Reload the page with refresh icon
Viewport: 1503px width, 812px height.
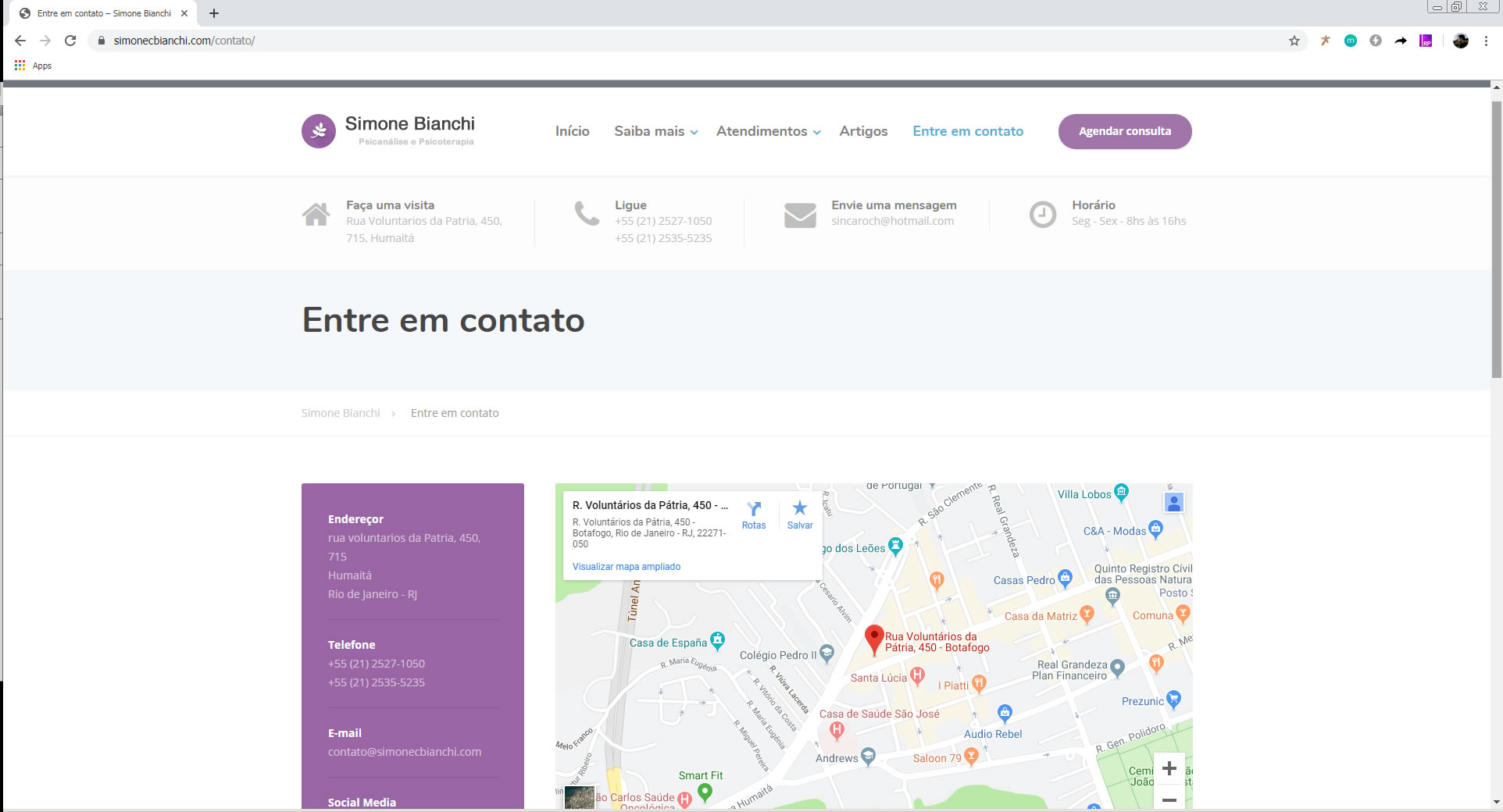70,41
